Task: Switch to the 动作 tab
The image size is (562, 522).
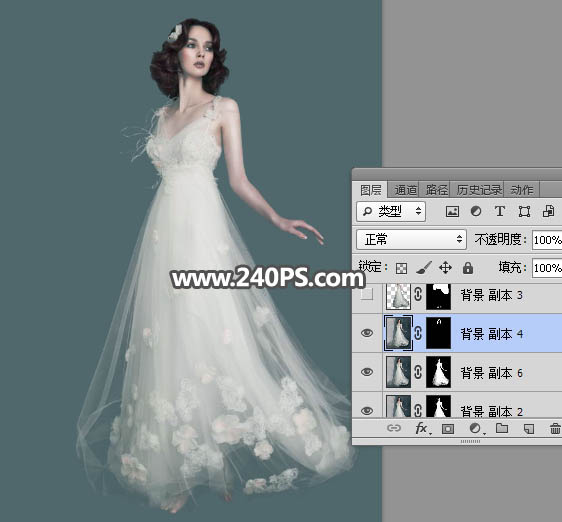Action: point(522,190)
